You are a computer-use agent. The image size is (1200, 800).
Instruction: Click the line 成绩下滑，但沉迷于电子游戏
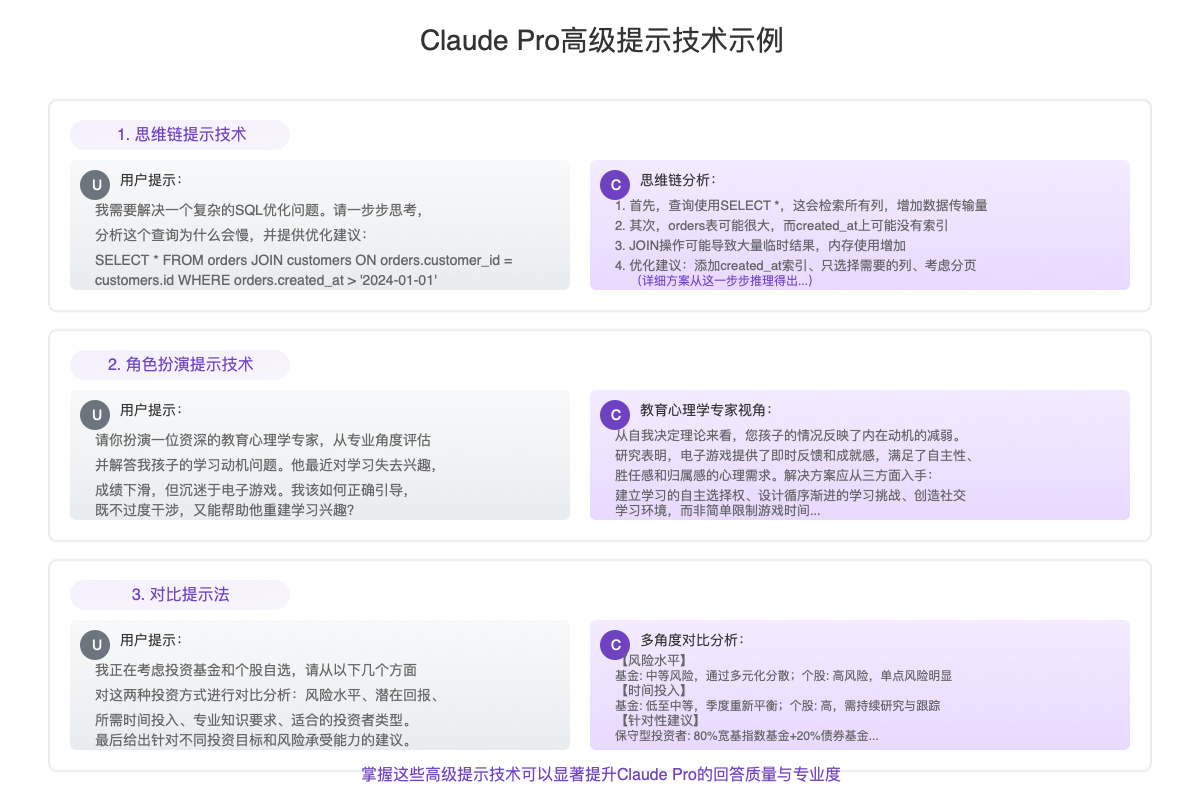point(252,490)
